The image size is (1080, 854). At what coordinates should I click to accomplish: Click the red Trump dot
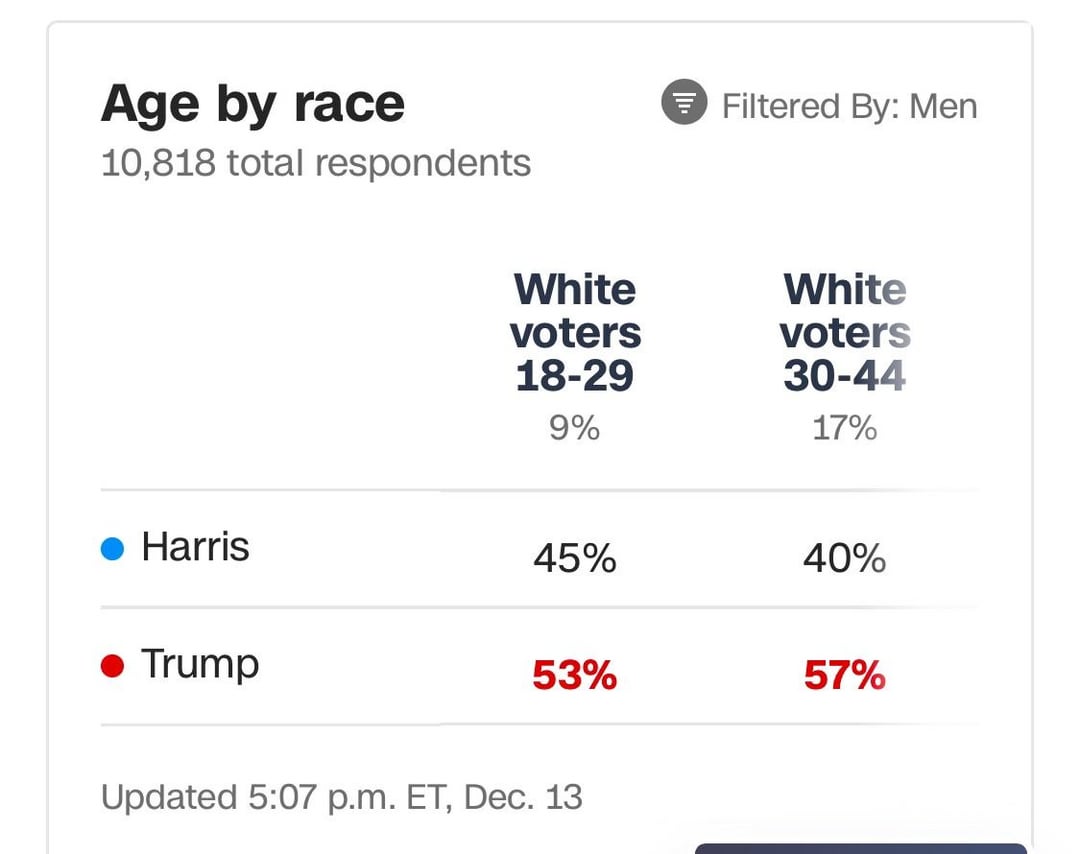coord(112,666)
